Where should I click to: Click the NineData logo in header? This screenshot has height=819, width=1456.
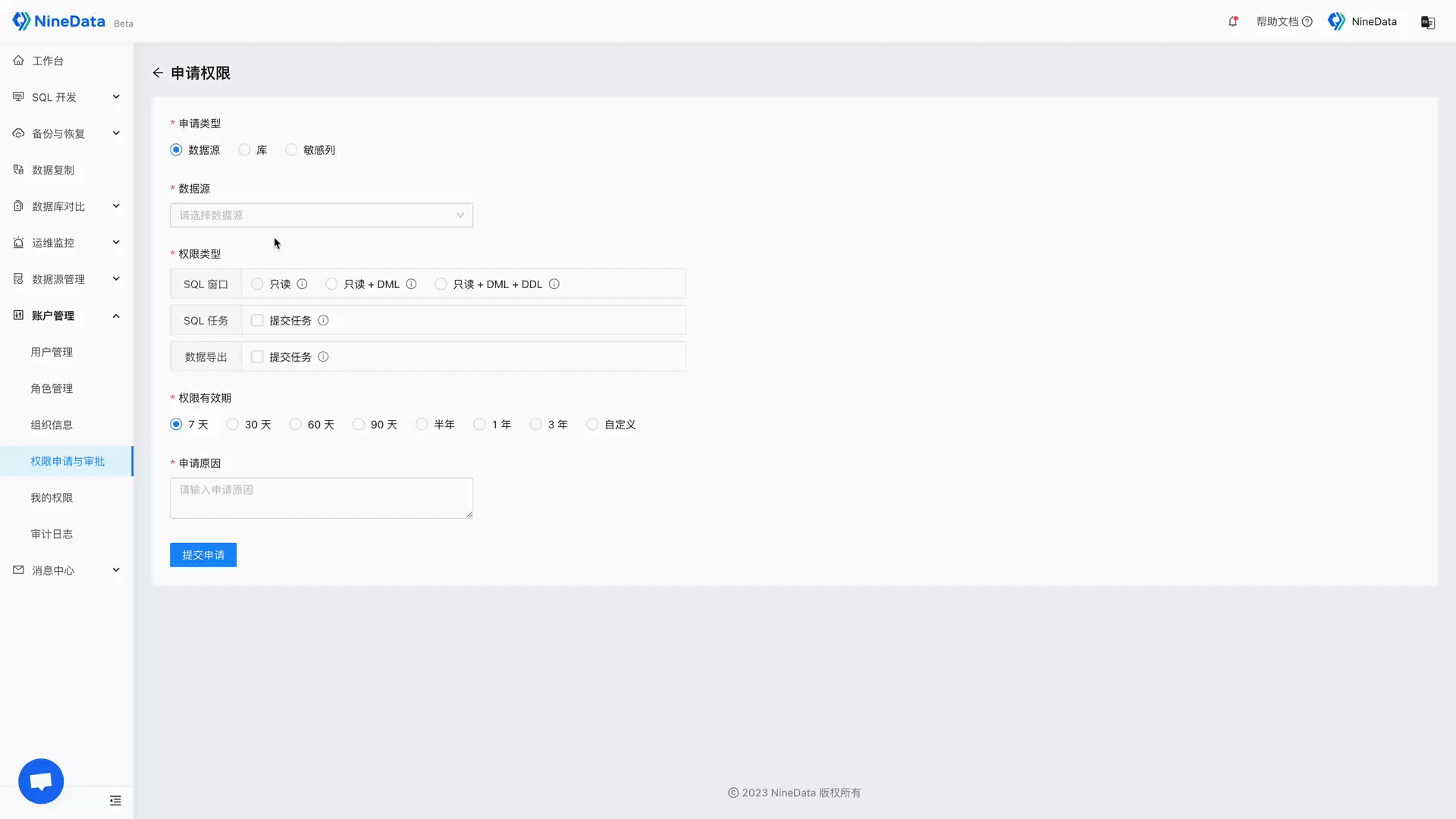point(58,21)
